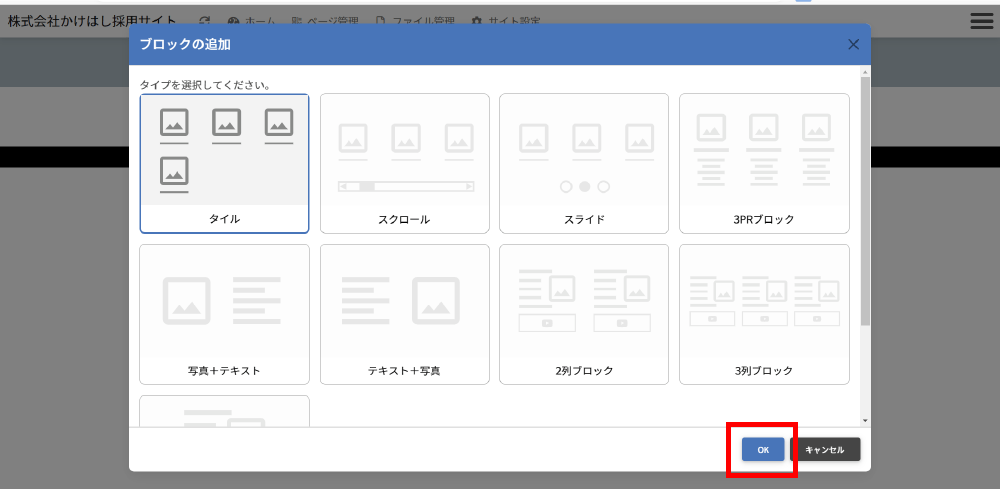Image resolution: width=1000 pixels, height=489 pixels.
Task: Click the scrollbar down arrow
Action: [x=865, y=421]
